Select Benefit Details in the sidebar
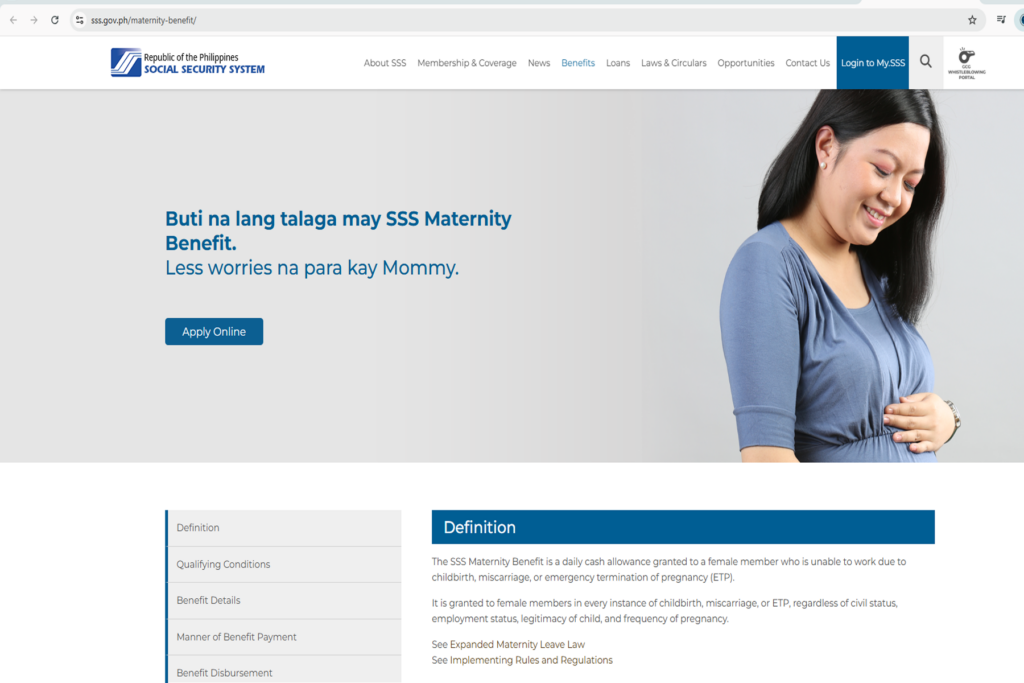 (x=284, y=601)
